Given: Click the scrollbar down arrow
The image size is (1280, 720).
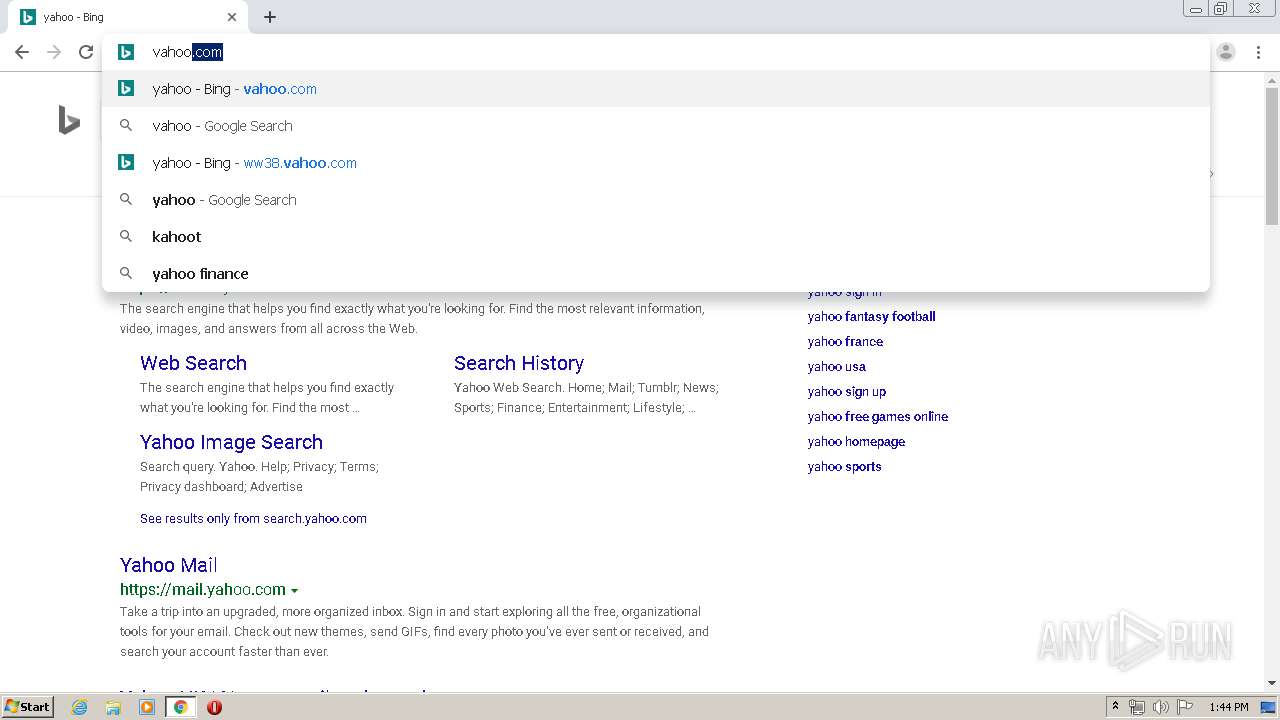Looking at the screenshot, I should click(x=1272, y=683).
